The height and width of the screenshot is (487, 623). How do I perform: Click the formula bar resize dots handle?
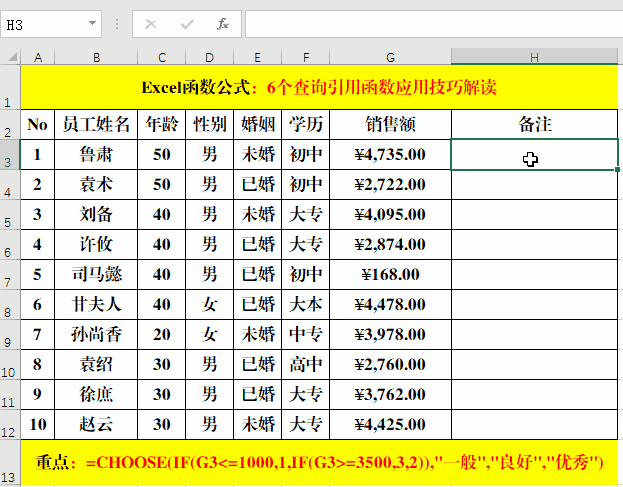(117, 24)
